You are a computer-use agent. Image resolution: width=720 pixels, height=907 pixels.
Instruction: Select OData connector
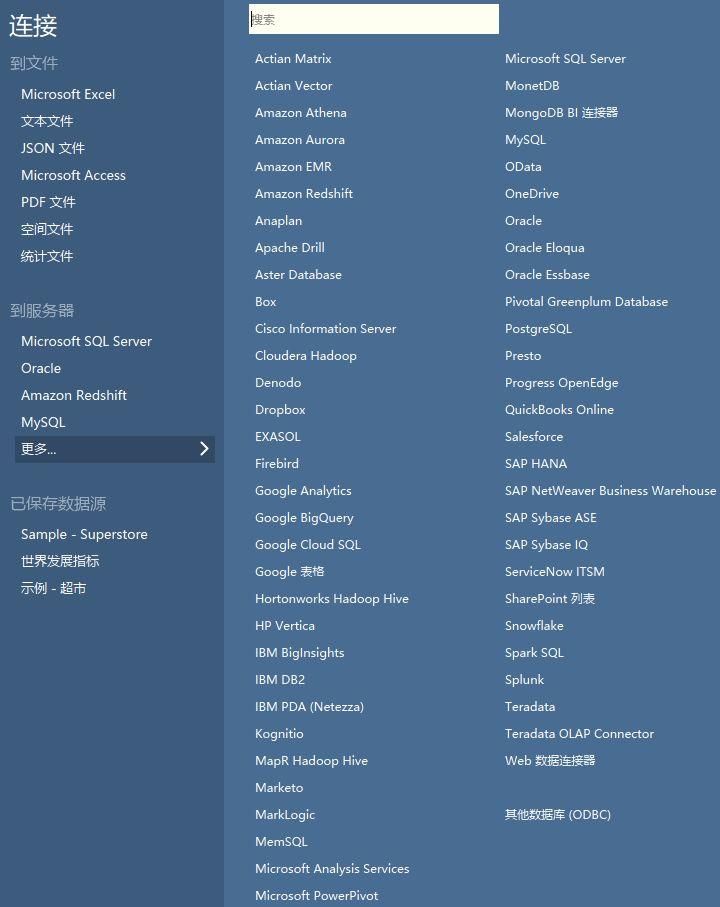[523, 167]
